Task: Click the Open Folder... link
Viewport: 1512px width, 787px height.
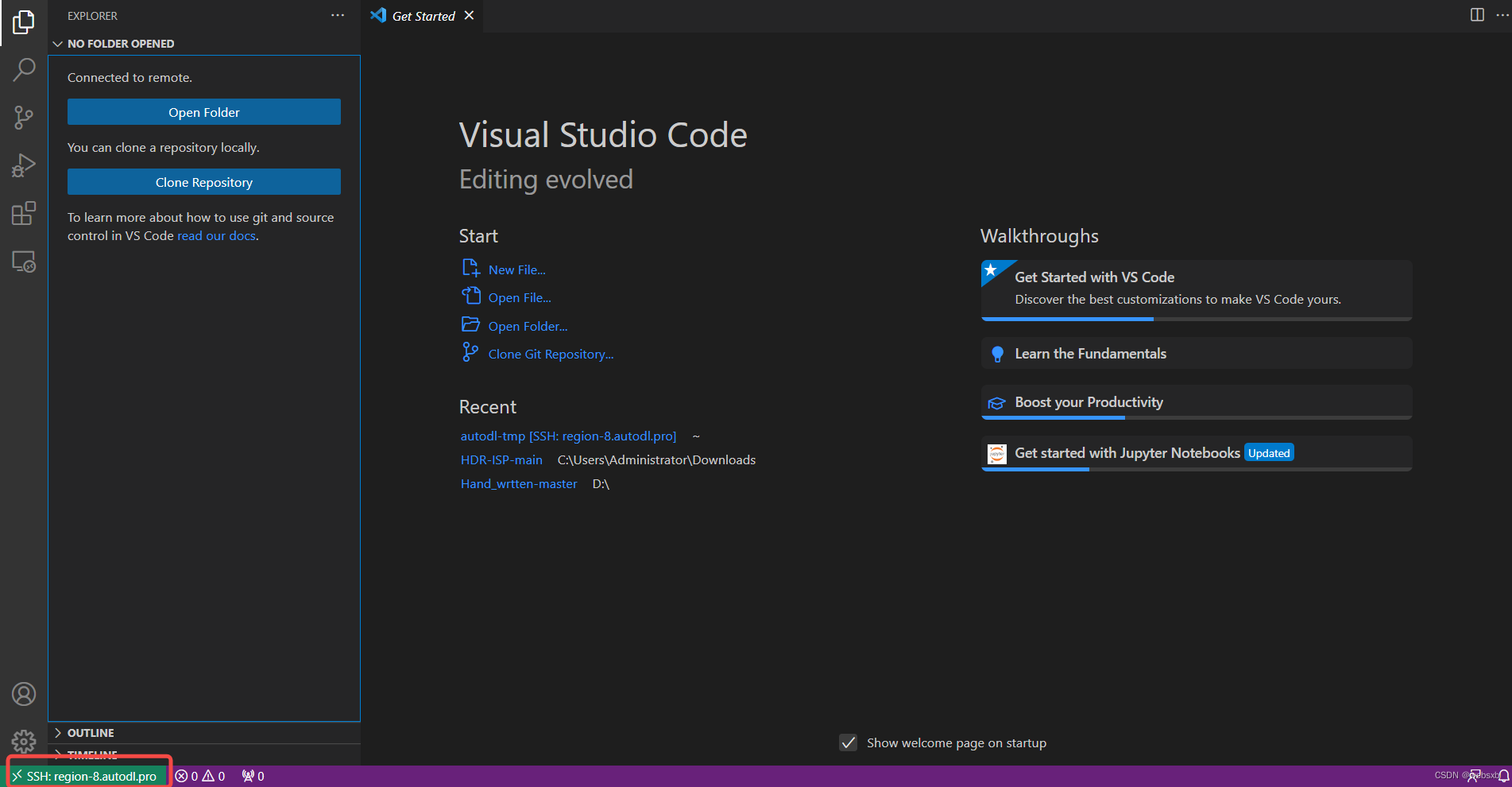Action: 528,327
